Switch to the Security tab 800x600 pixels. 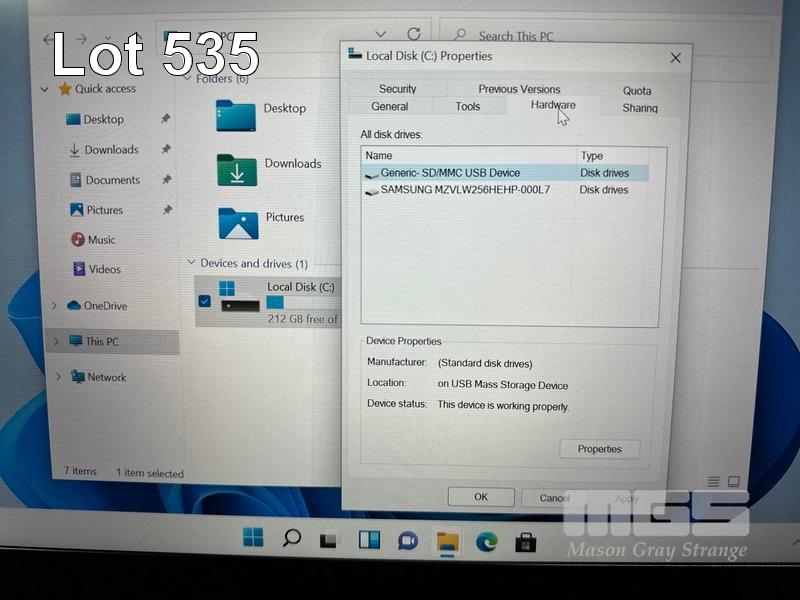397,89
